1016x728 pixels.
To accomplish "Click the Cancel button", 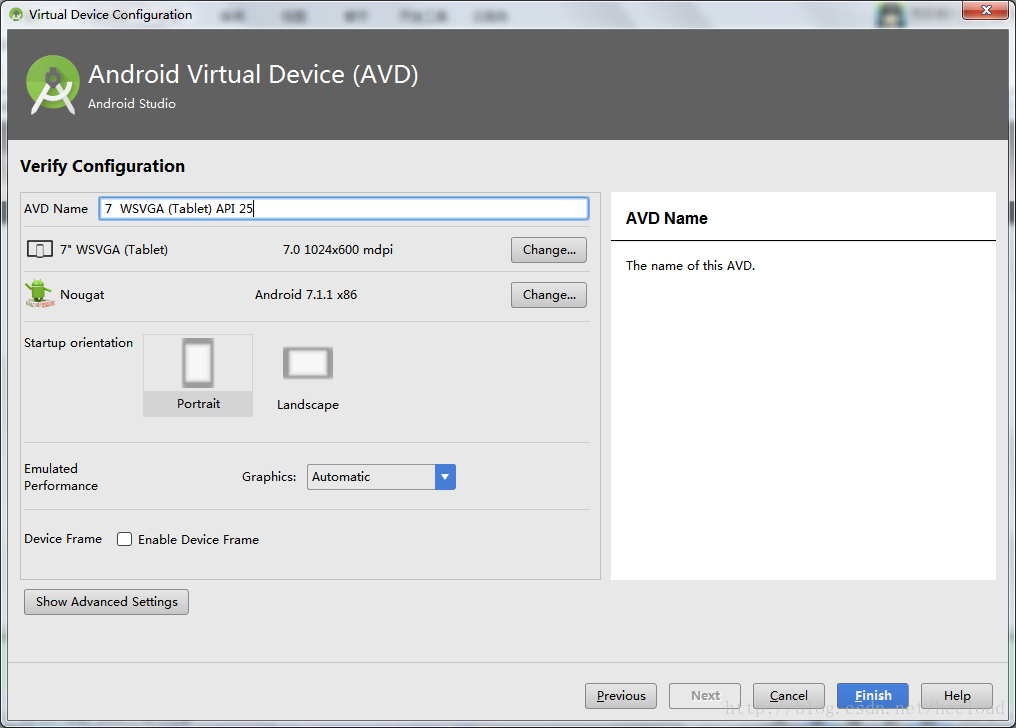I will click(x=789, y=696).
